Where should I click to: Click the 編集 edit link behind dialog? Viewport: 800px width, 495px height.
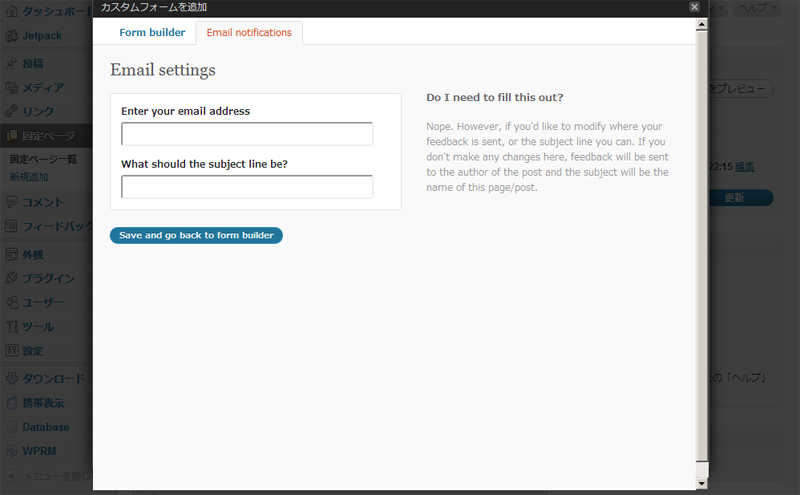744,167
